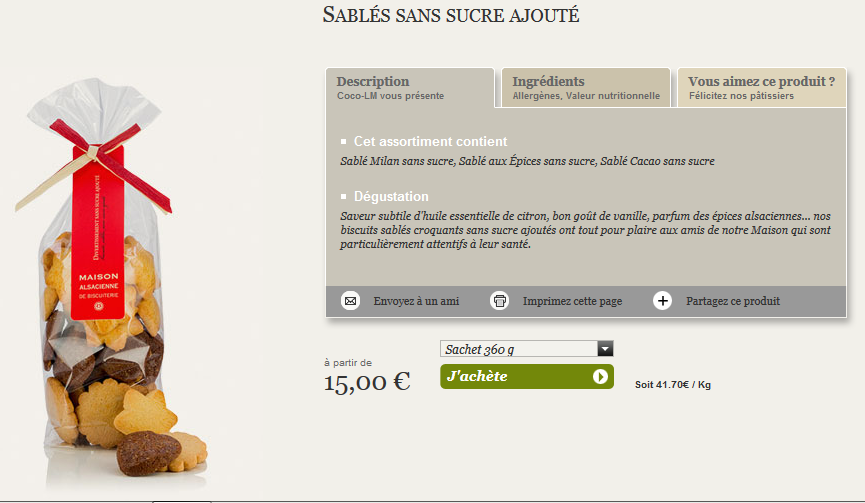
Task: Click the "Cet assortiment contient" heading
Action: click(x=430, y=142)
